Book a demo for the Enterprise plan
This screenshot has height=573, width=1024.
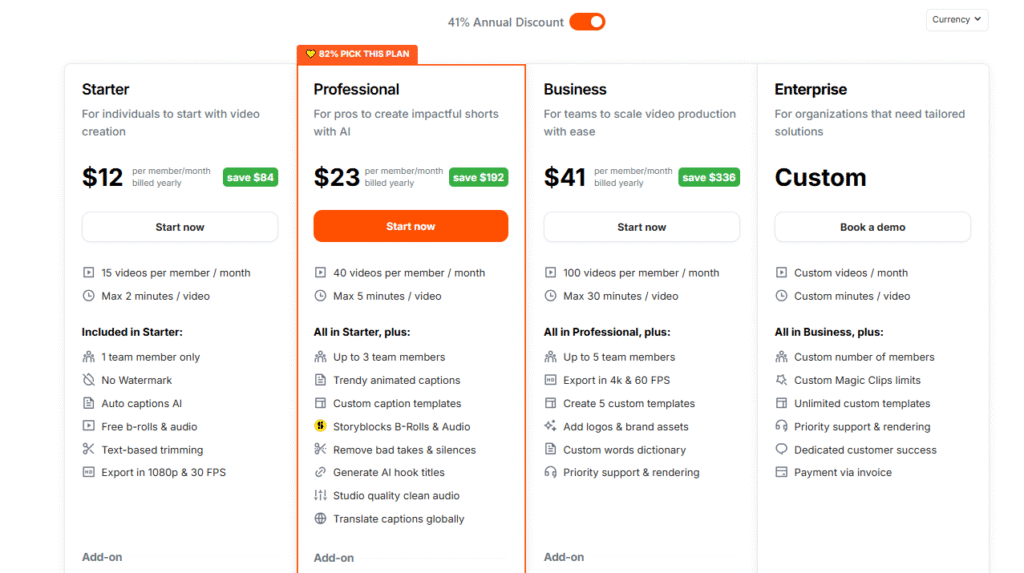coord(872,227)
